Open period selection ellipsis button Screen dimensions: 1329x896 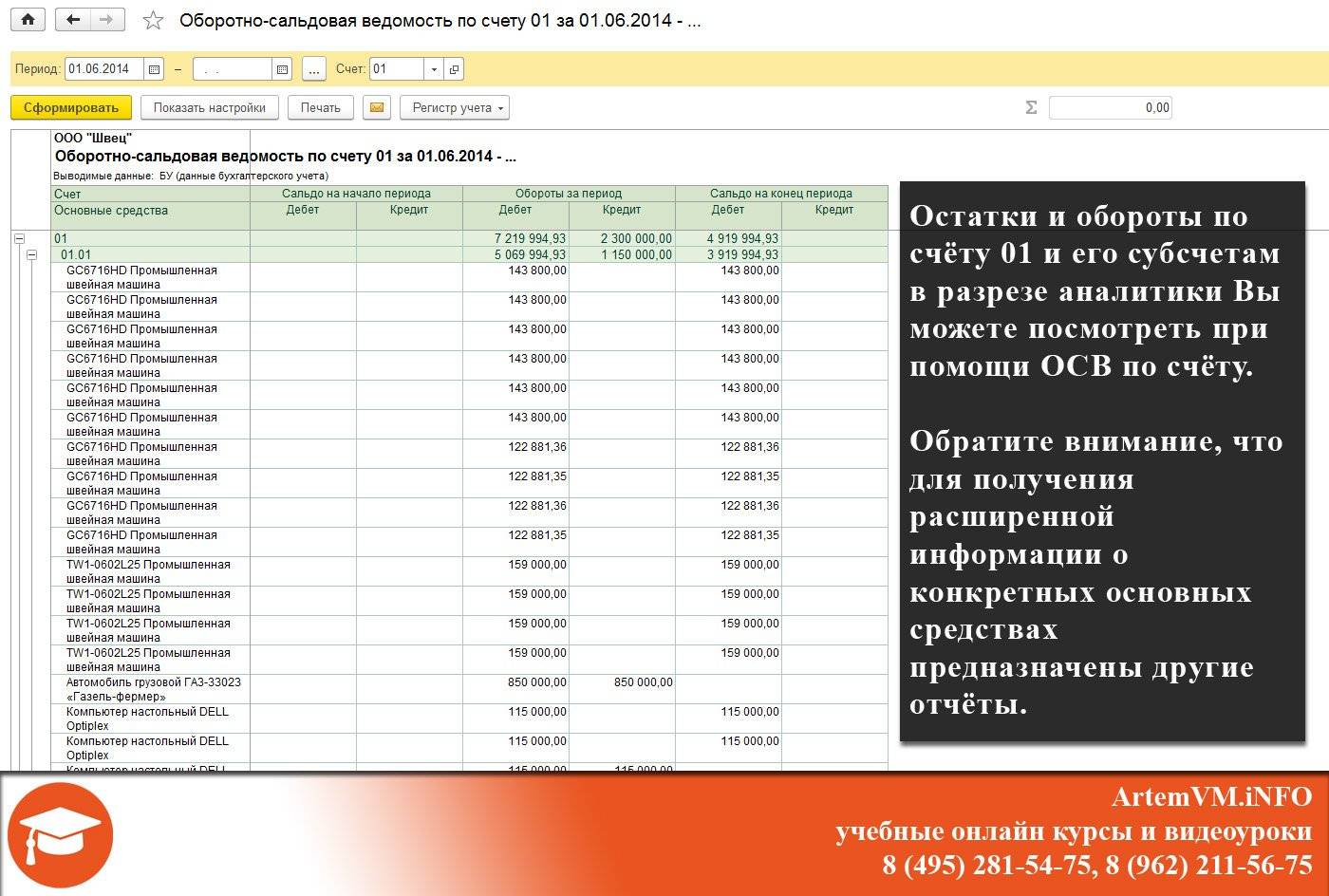click(x=314, y=69)
